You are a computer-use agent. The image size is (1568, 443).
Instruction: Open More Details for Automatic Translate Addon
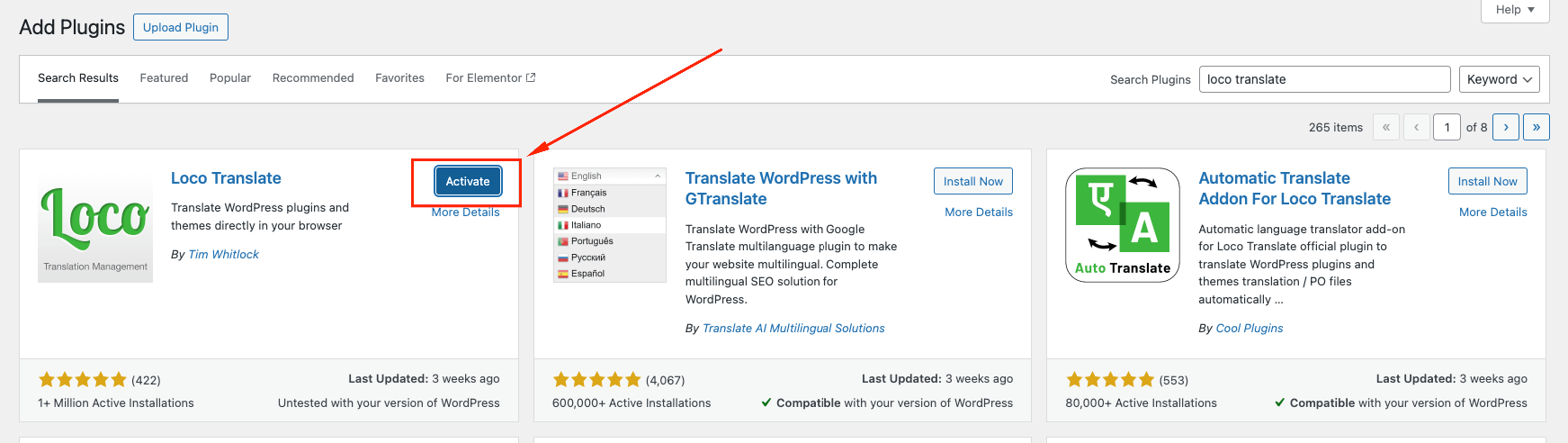[1492, 212]
